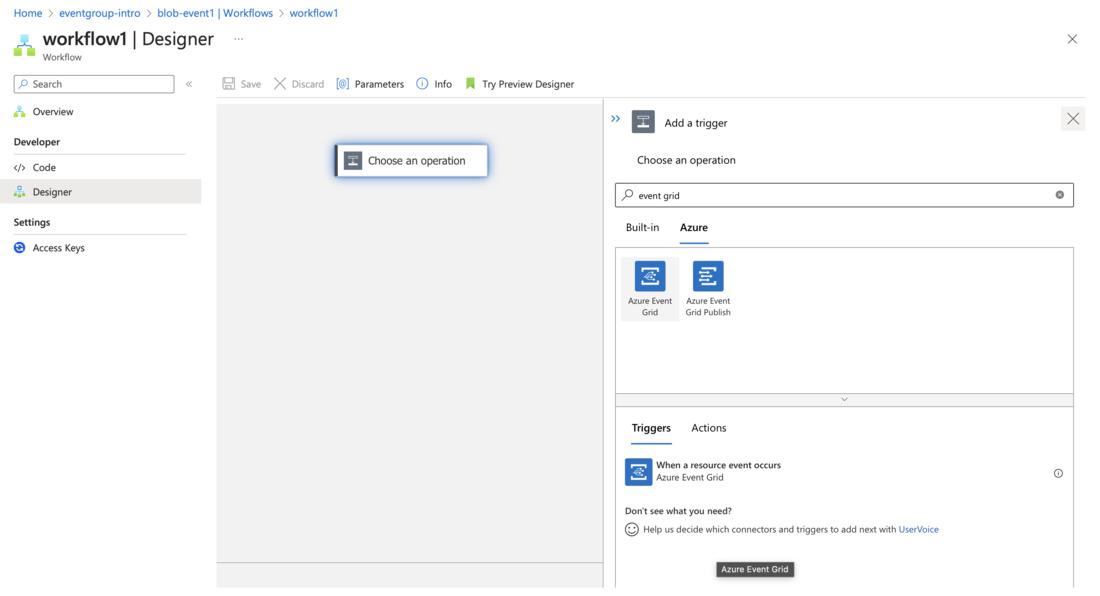
Task: Select the Azure Event Grid Publish connector
Action: click(x=708, y=289)
